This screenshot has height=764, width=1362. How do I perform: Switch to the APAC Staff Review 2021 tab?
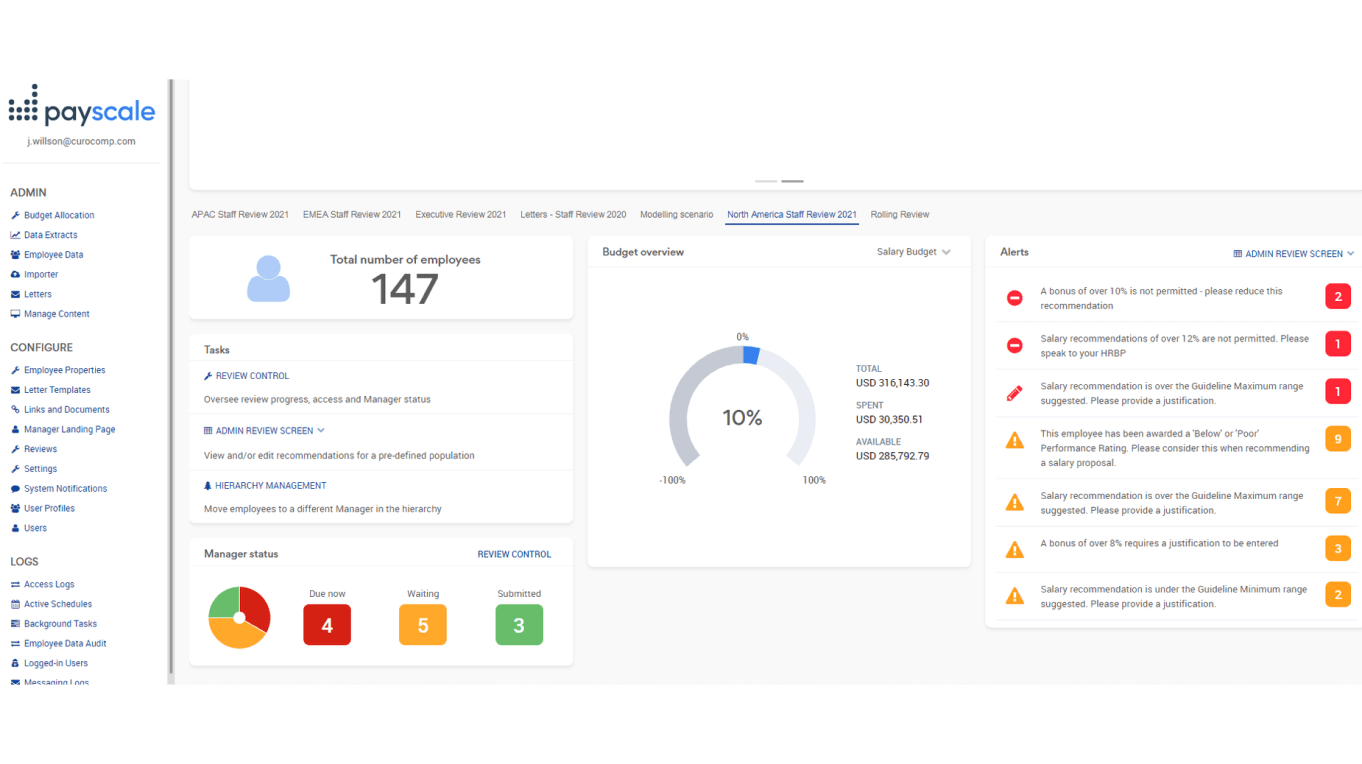point(240,215)
